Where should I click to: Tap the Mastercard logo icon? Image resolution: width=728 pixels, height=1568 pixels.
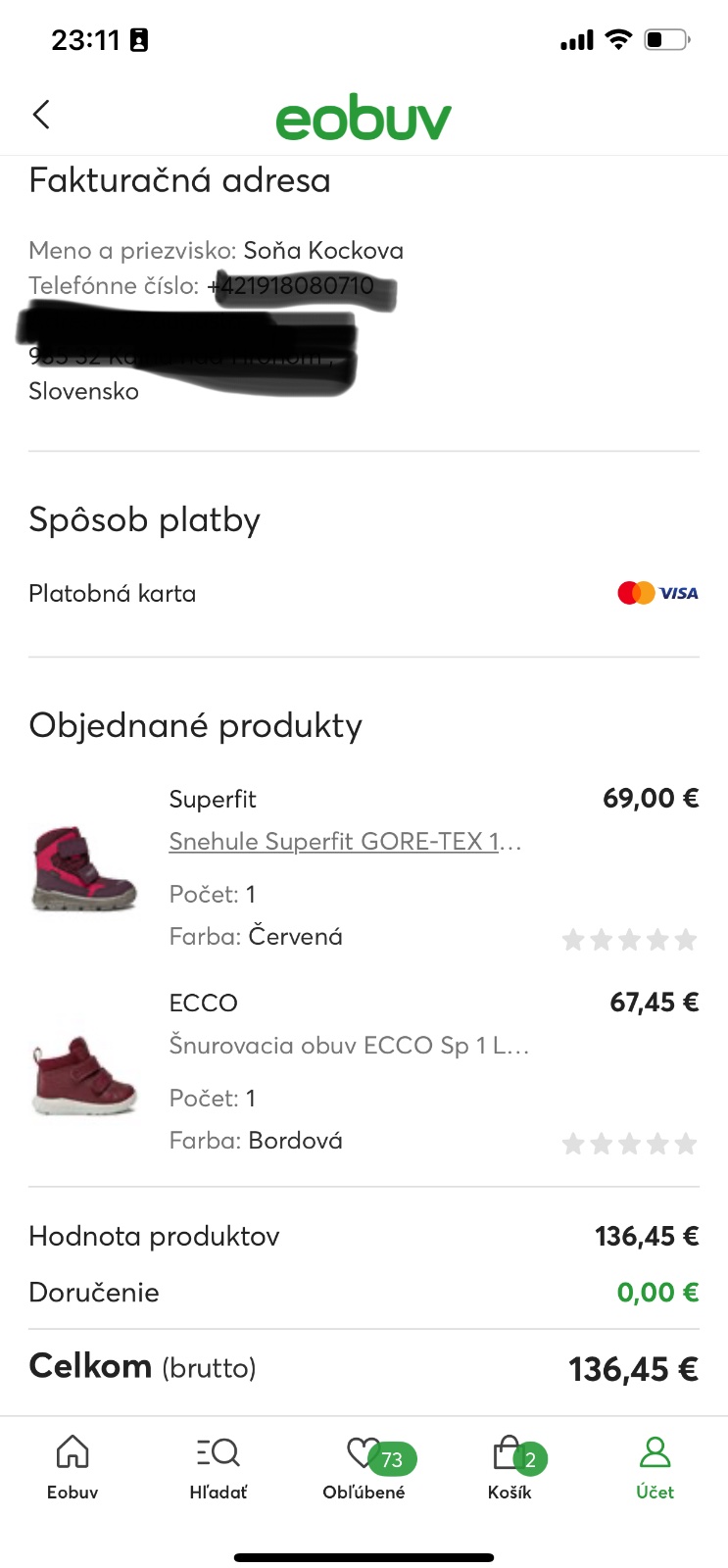[636, 593]
